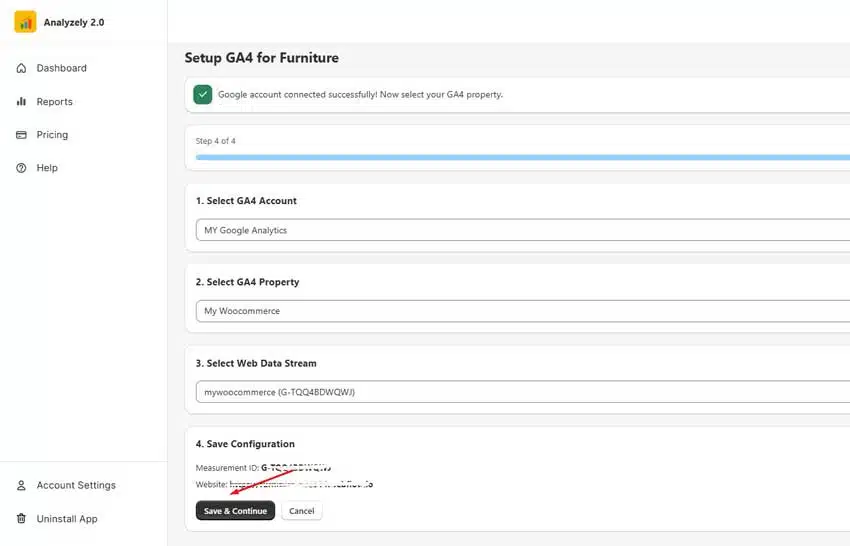
Task: Click the Cancel button
Action: (x=301, y=511)
